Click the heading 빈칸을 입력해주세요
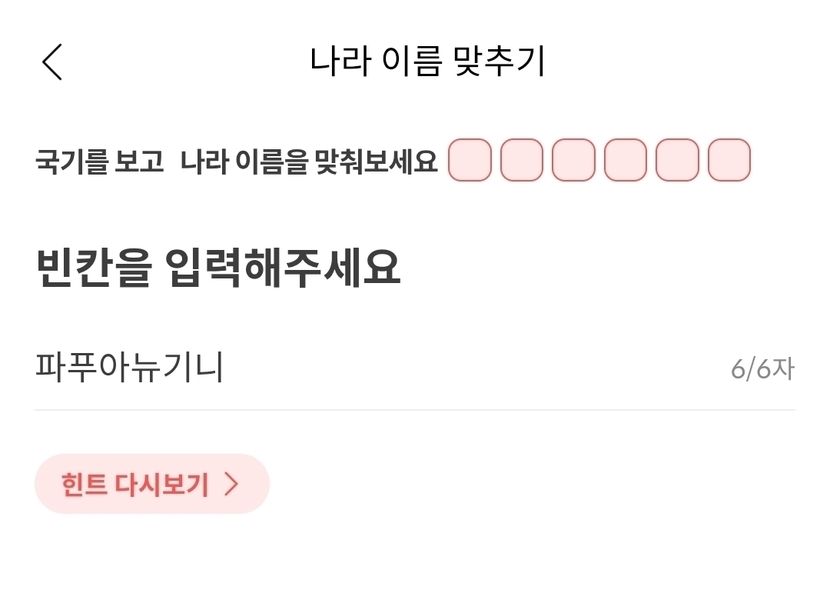The height and width of the screenshot is (613, 830). pos(218,267)
